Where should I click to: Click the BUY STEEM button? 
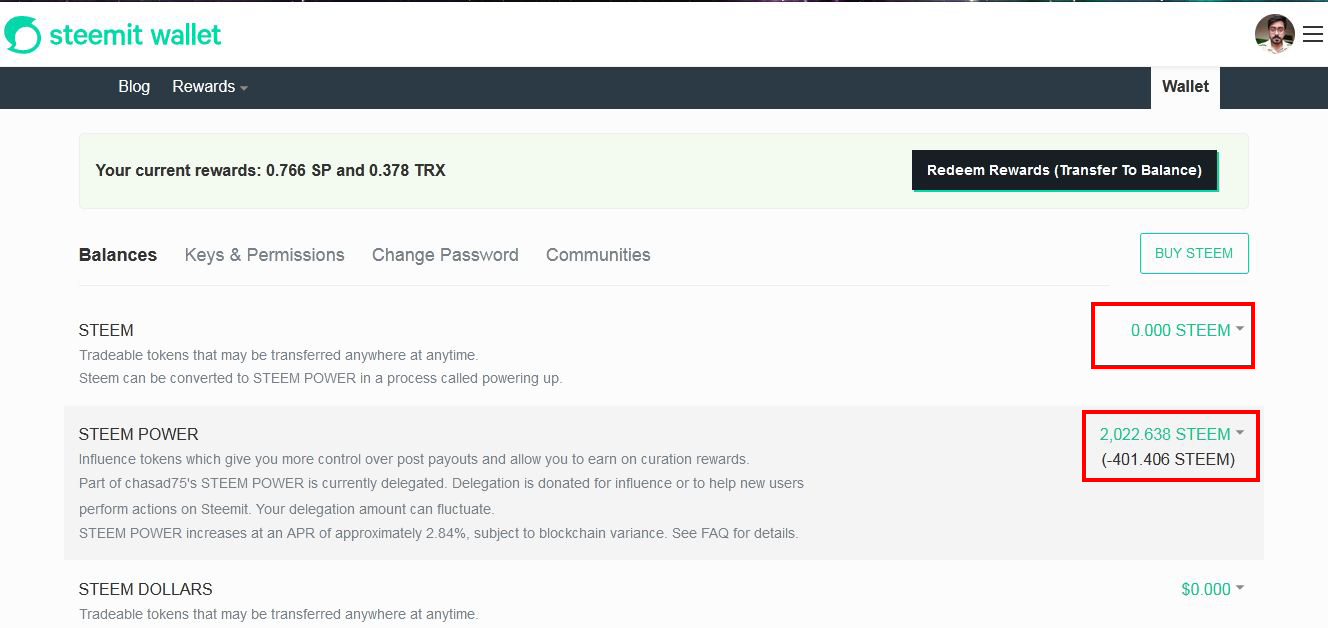tap(1194, 253)
